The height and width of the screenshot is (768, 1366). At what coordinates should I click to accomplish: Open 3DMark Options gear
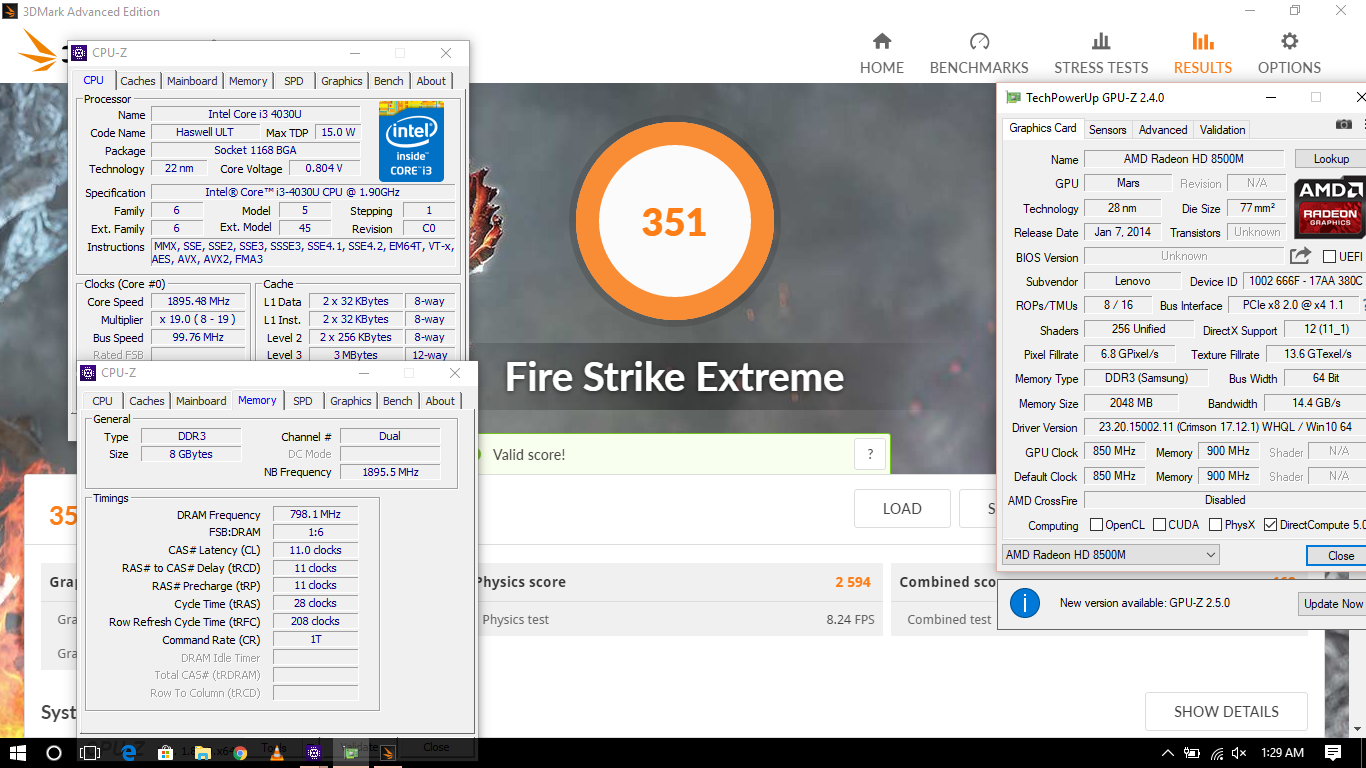click(1289, 54)
